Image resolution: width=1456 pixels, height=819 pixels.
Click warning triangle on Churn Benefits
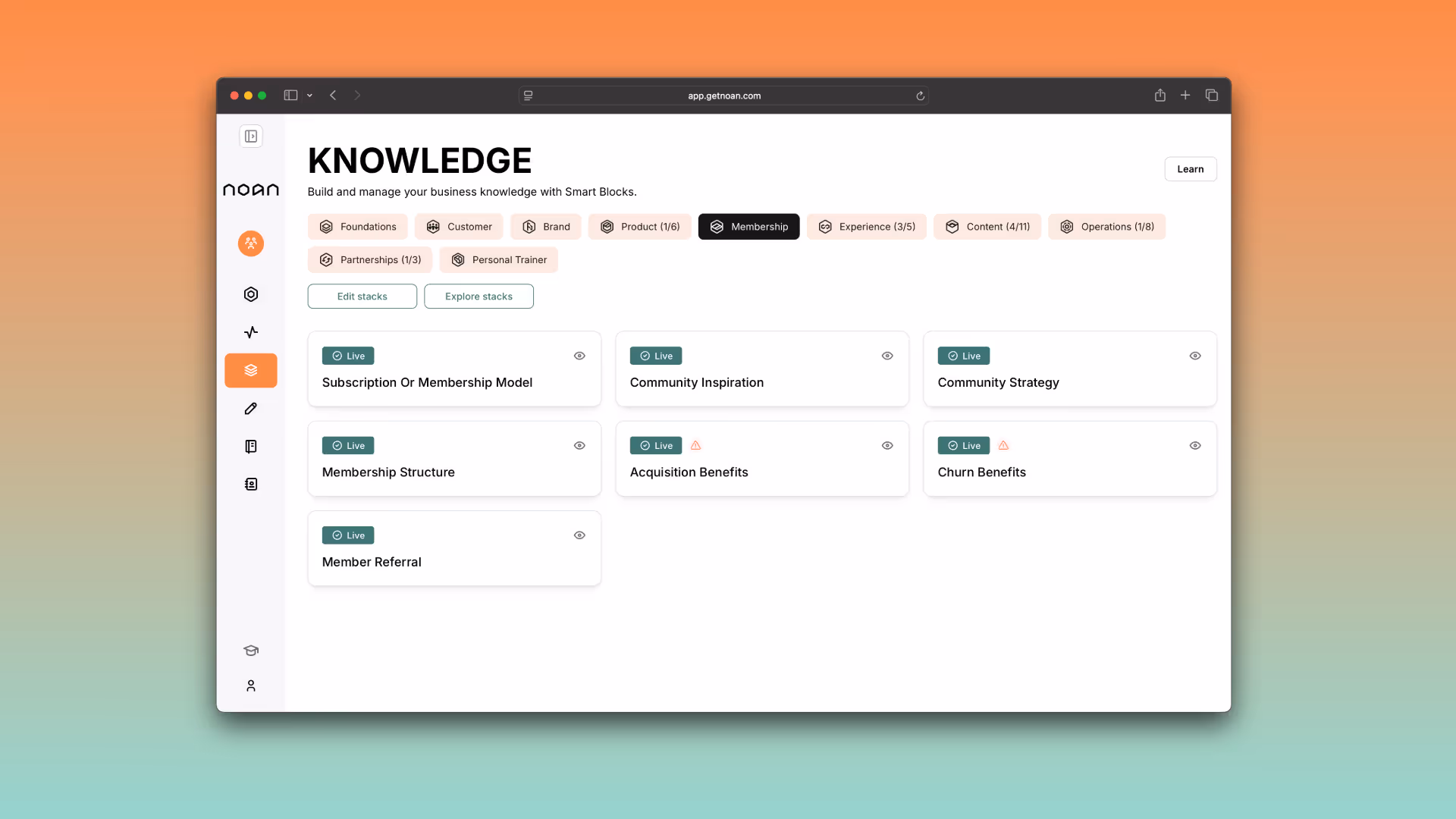pos(1003,446)
